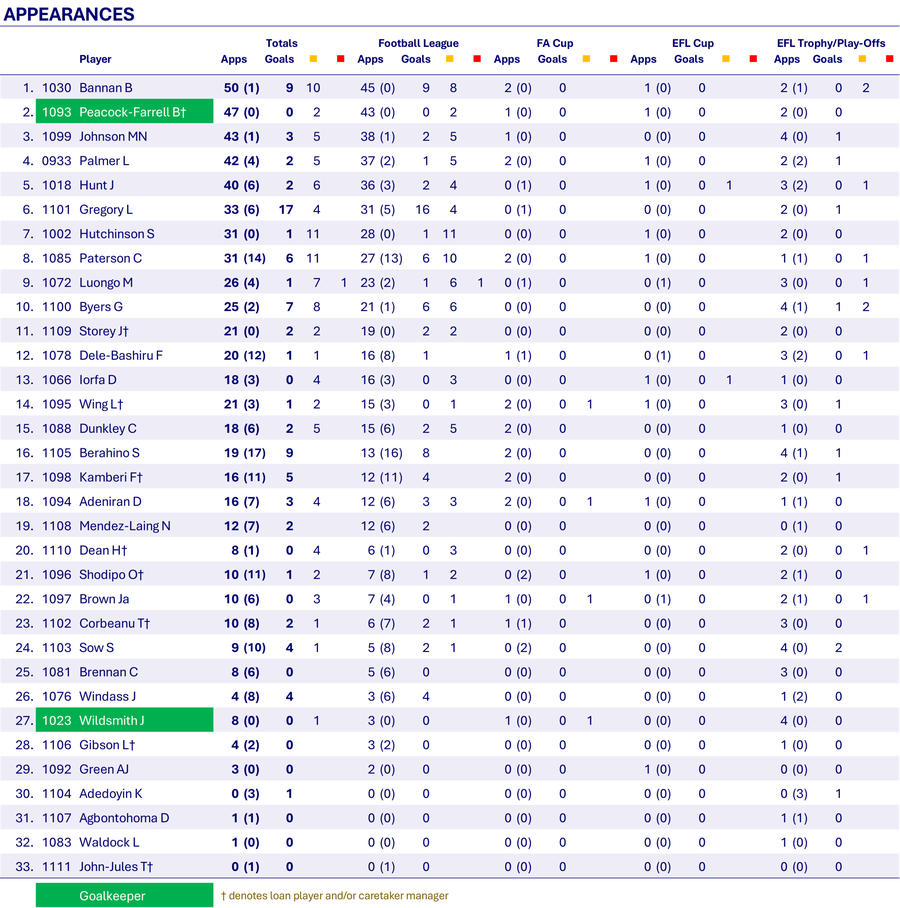Select player name Paterson C
The width and height of the screenshot is (900, 908).
[111, 258]
